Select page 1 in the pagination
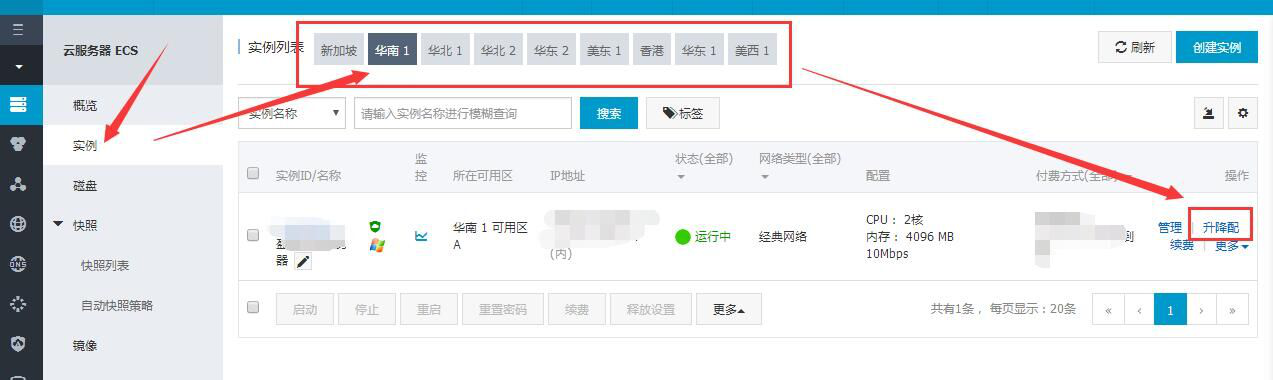 point(1170,310)
